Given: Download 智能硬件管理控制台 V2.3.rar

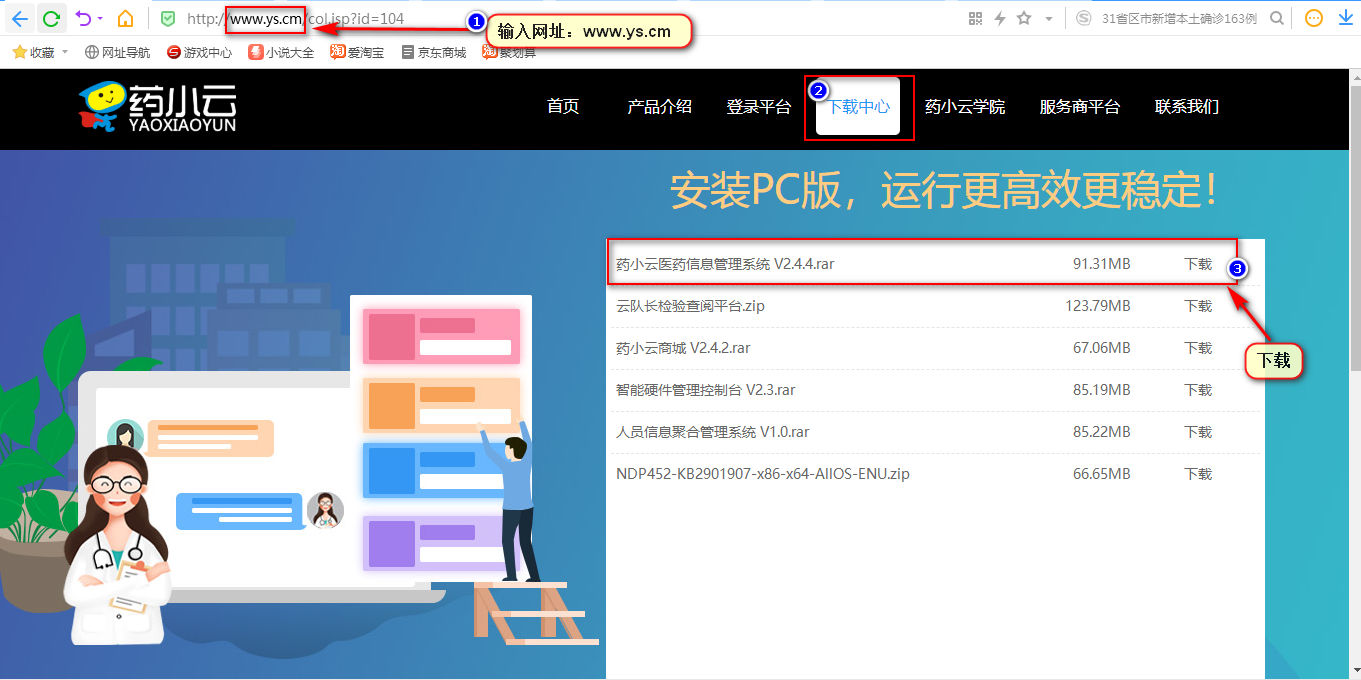Looking at the screenshot, I should [1198, 390].
